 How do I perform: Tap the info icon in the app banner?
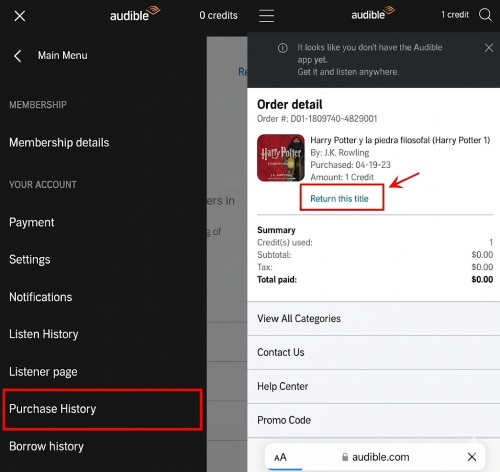coord(283,48)
